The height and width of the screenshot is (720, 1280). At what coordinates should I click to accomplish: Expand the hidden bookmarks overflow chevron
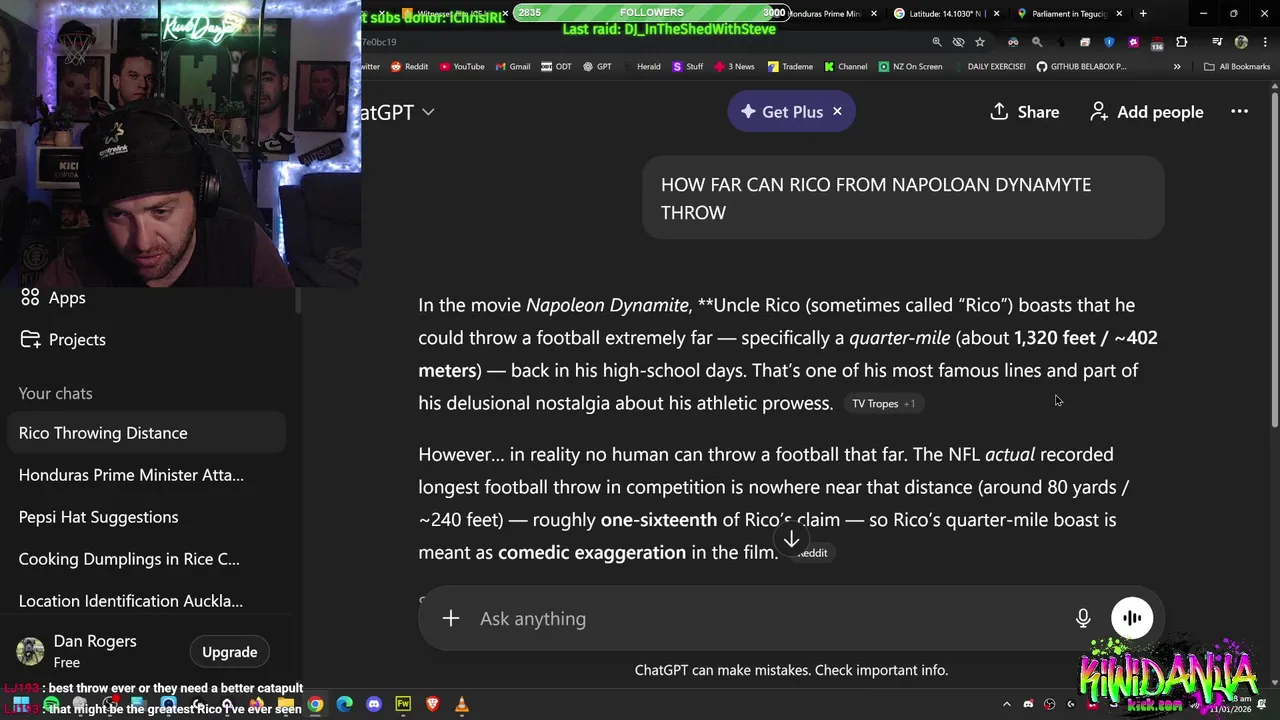tap(1177, 67)
